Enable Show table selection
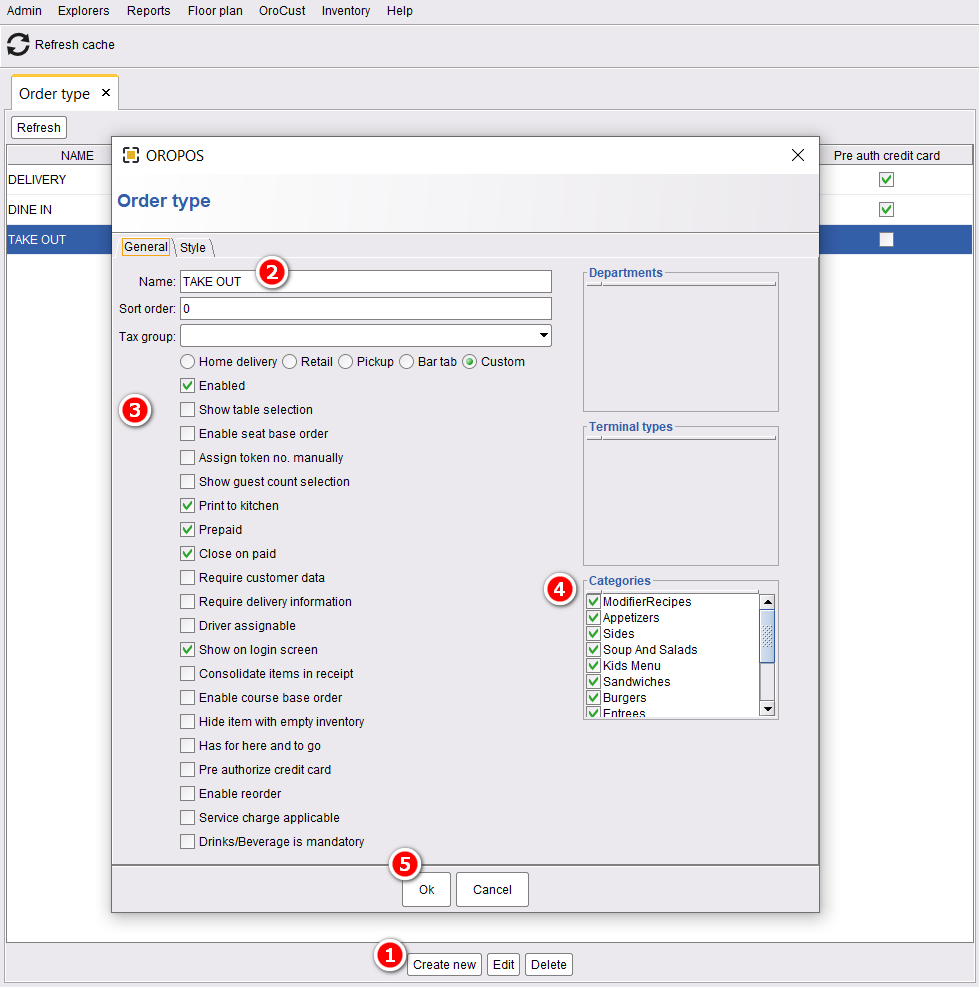The height and width of the screenshot is (987, 979). (187, 410)
